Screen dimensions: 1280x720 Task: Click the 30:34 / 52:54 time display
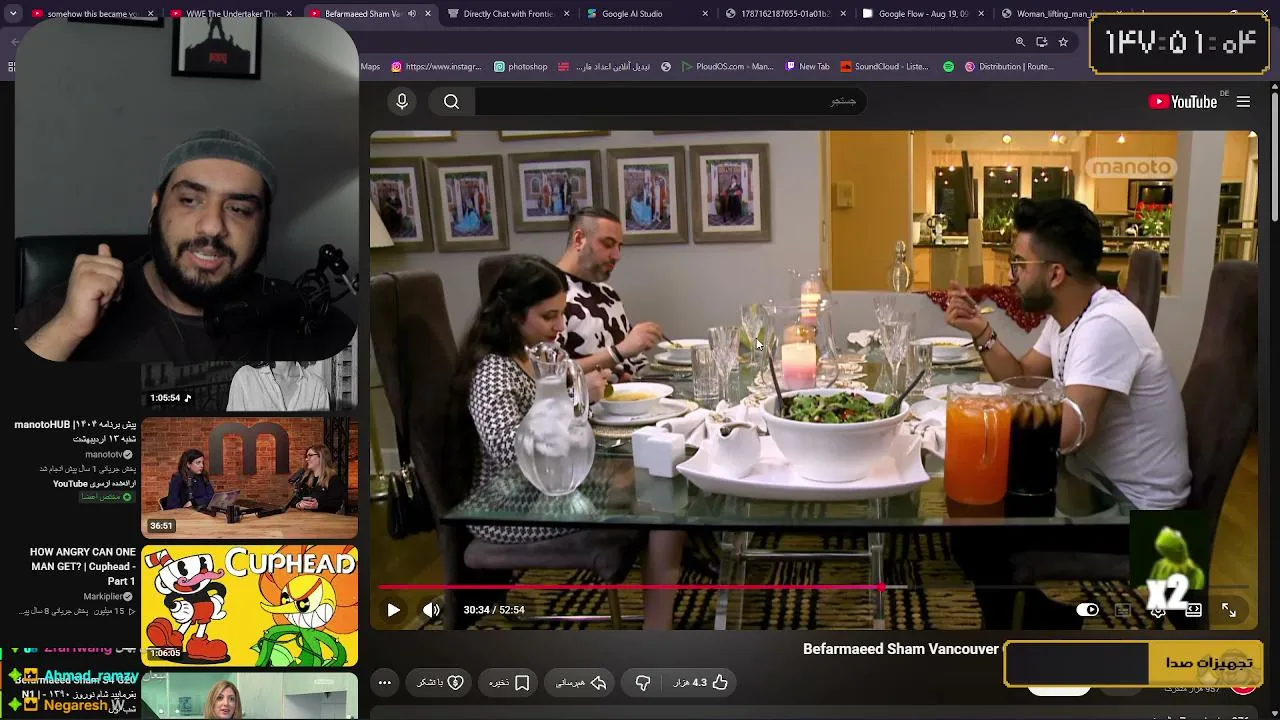(x=494, y=610)
